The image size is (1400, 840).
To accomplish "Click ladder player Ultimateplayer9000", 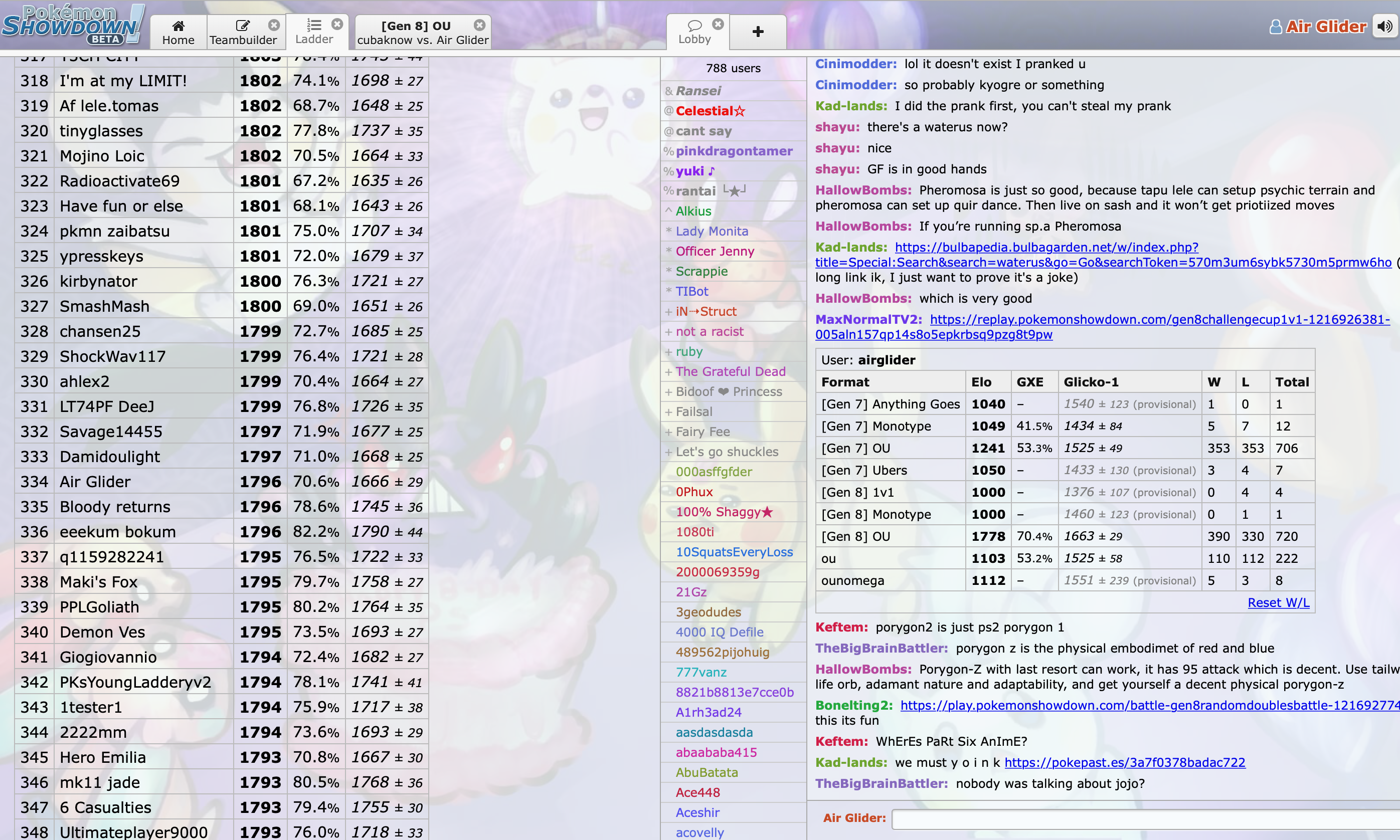I will click(134, 832).
